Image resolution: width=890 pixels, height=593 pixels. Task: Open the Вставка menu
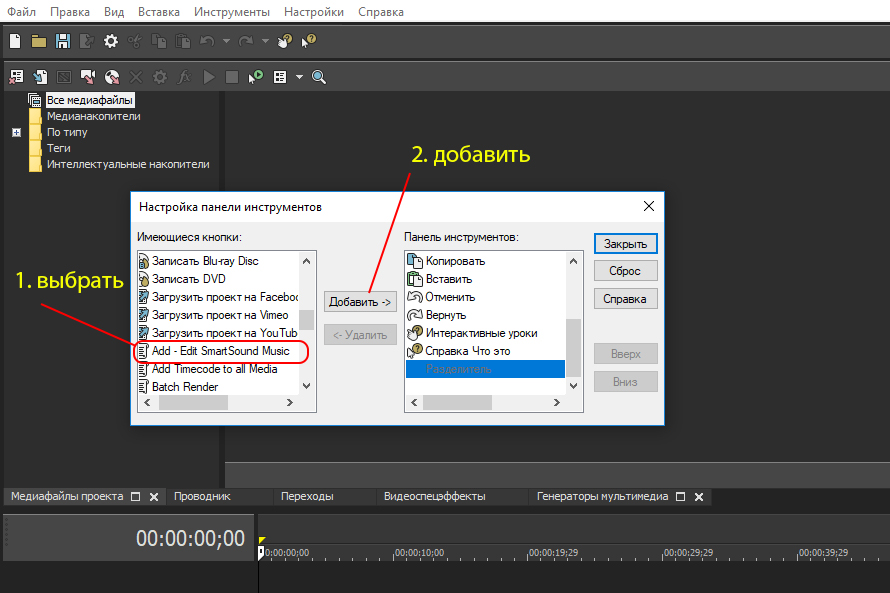click(x=159, y=12)
